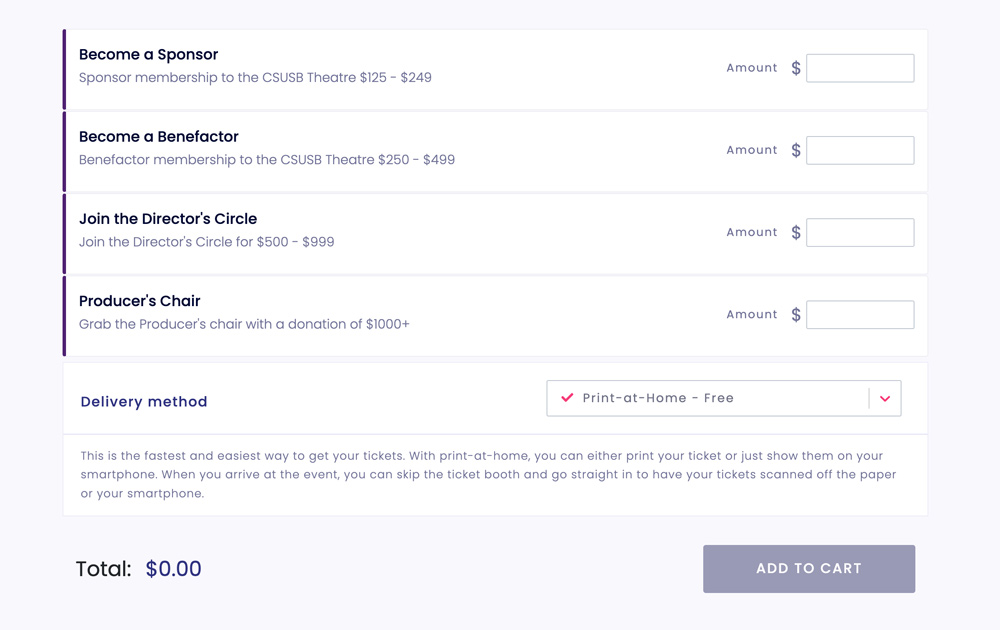
Task: Click the Amount field for Producer's Chair
Action: (860, 314)
